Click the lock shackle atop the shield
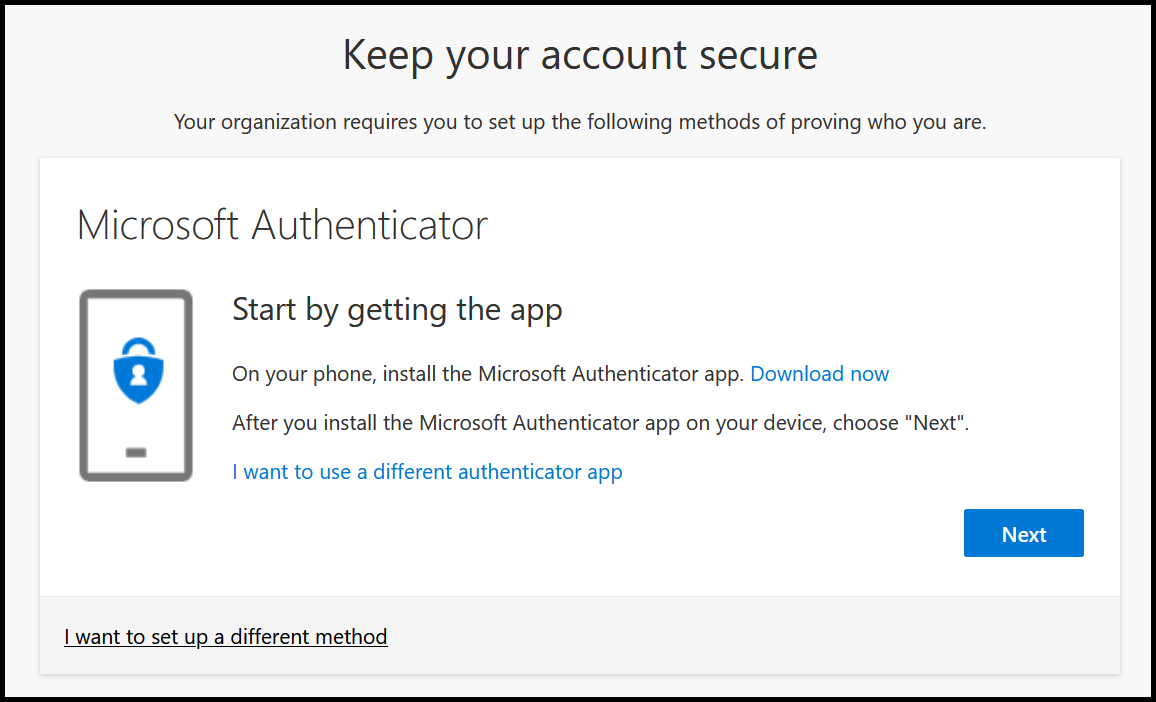1156x702 pixels. pyautogui.click(x=138, y=346)
